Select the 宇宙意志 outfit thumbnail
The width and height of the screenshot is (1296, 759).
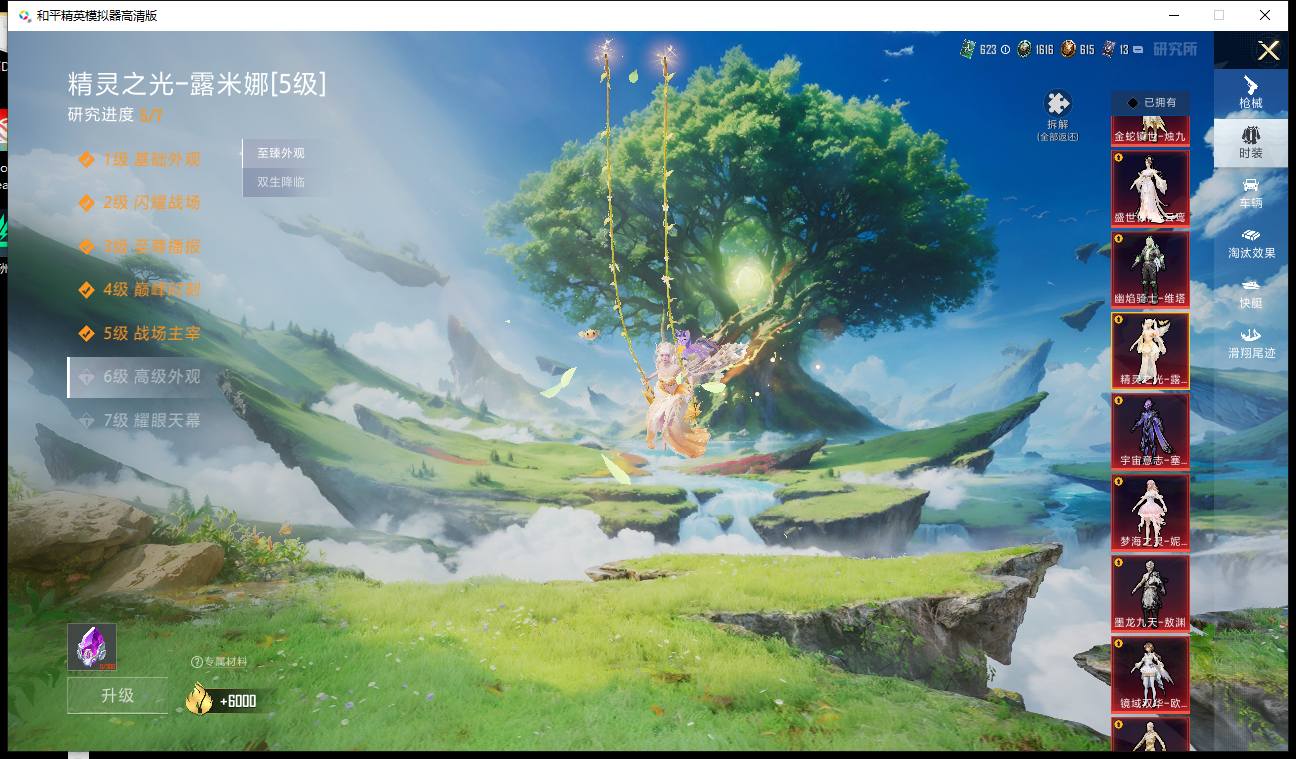(1150, 431)
